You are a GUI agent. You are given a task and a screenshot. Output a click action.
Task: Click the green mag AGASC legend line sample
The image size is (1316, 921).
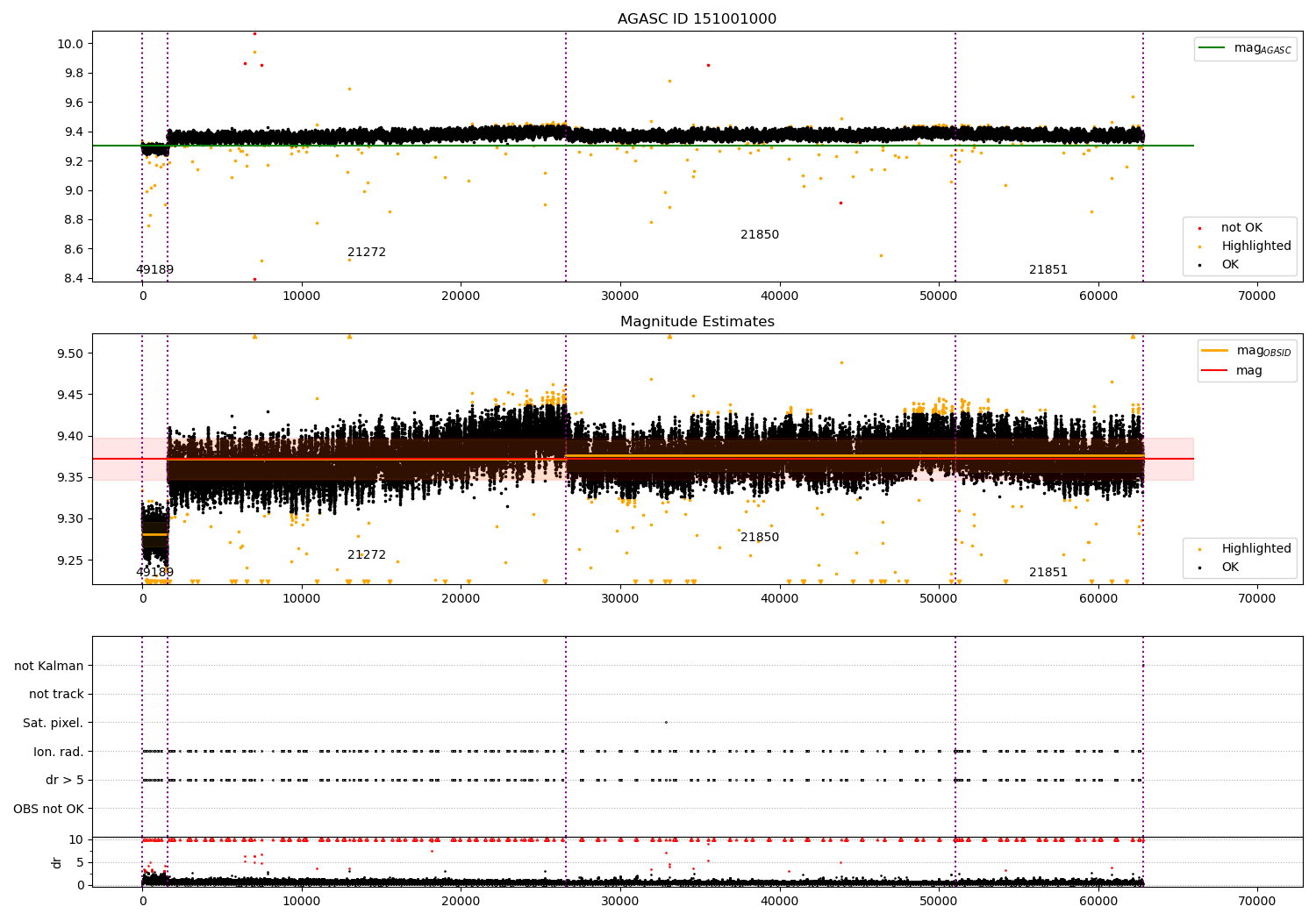1212,48
